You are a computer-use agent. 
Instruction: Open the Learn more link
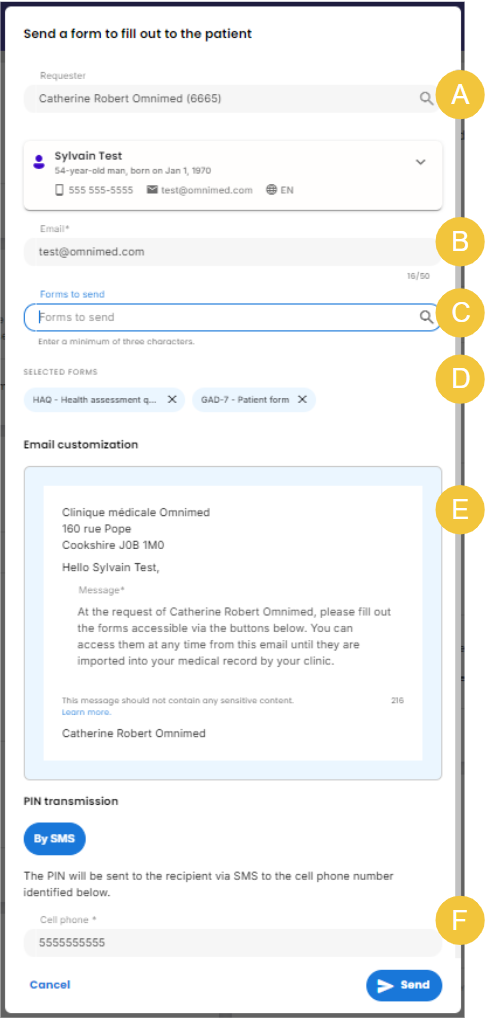click(87, 712)
